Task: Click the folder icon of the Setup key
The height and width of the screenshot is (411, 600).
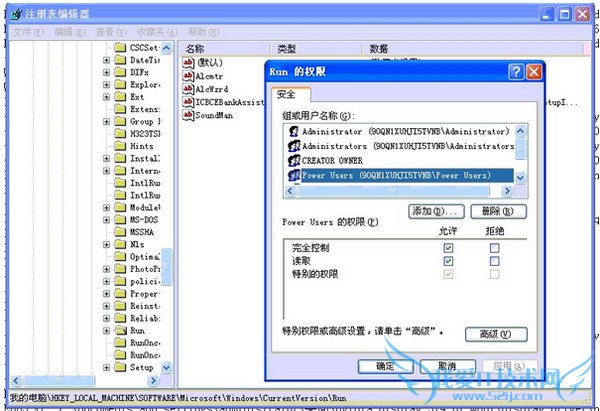Action: click(121, 367)
